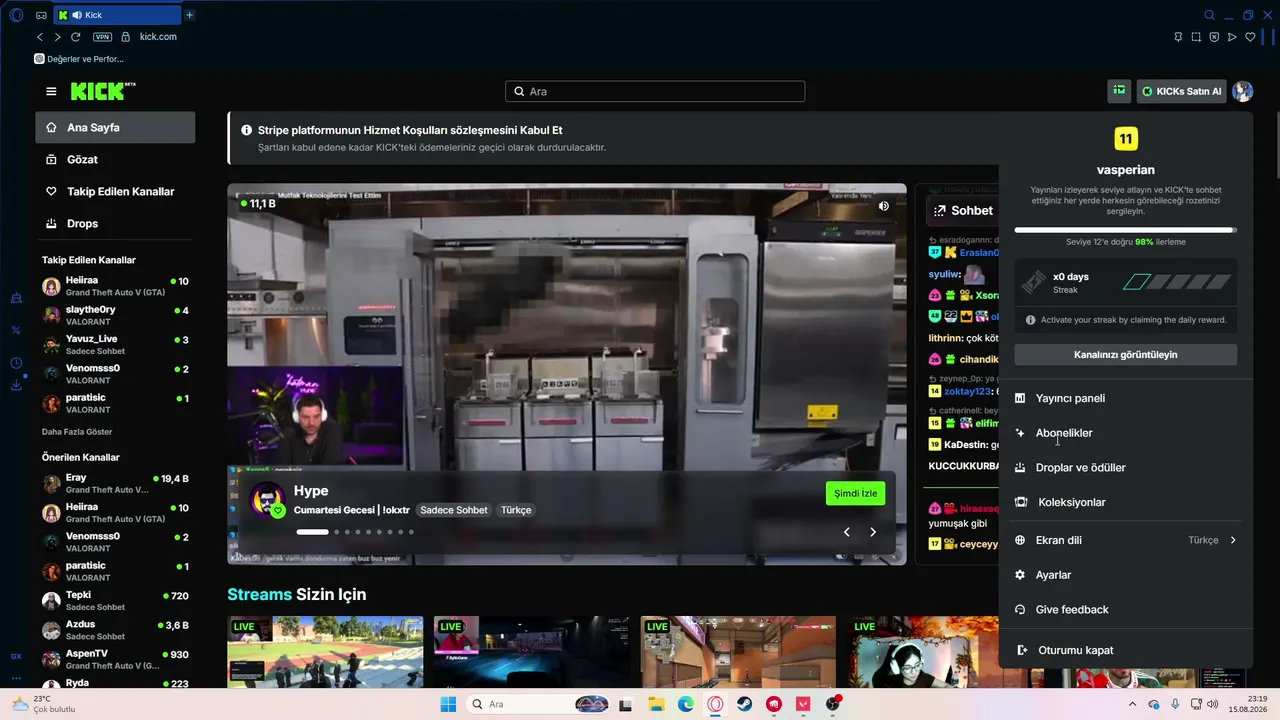Mute the featured stream volume icon

(884, 206)
